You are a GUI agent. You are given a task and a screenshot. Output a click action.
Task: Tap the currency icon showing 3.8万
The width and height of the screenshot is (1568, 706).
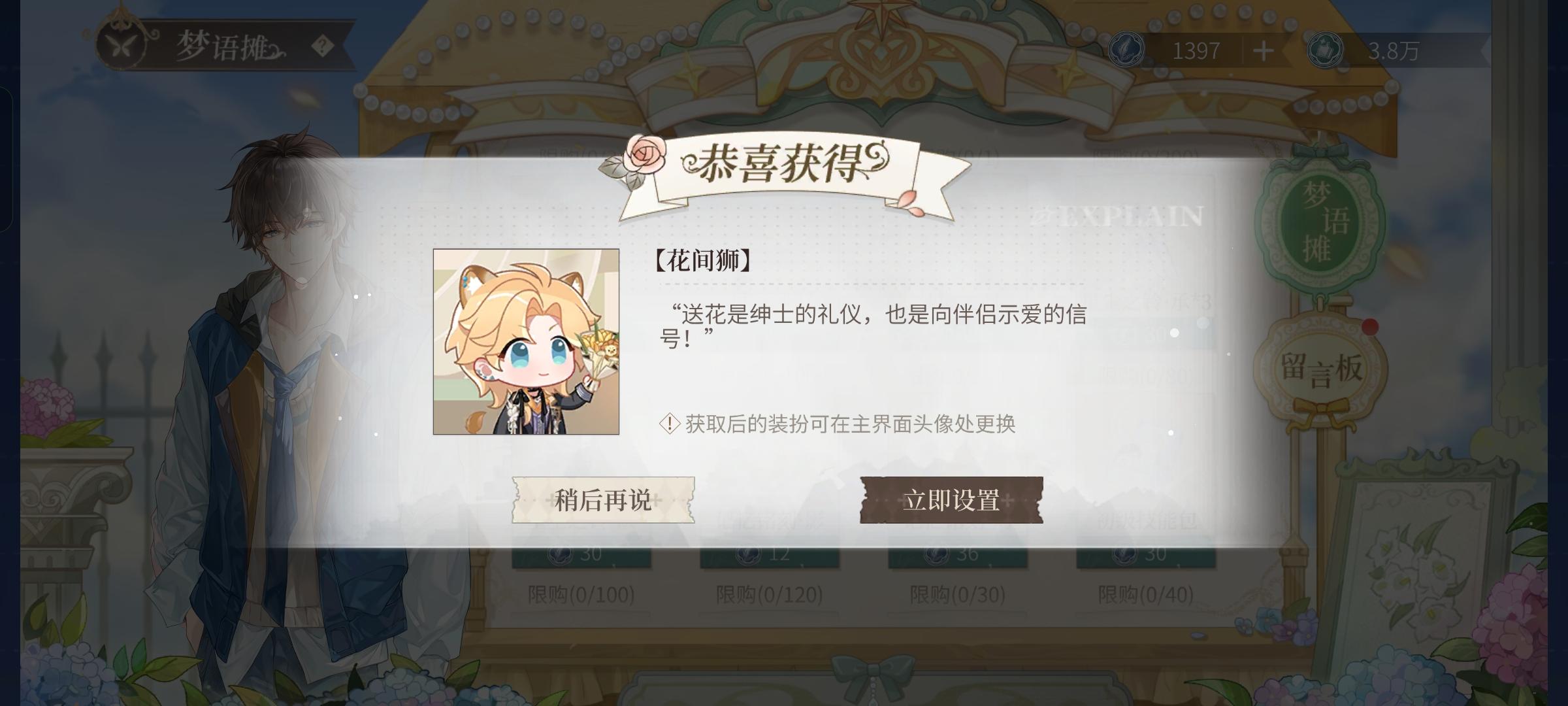pos(1326,50)
